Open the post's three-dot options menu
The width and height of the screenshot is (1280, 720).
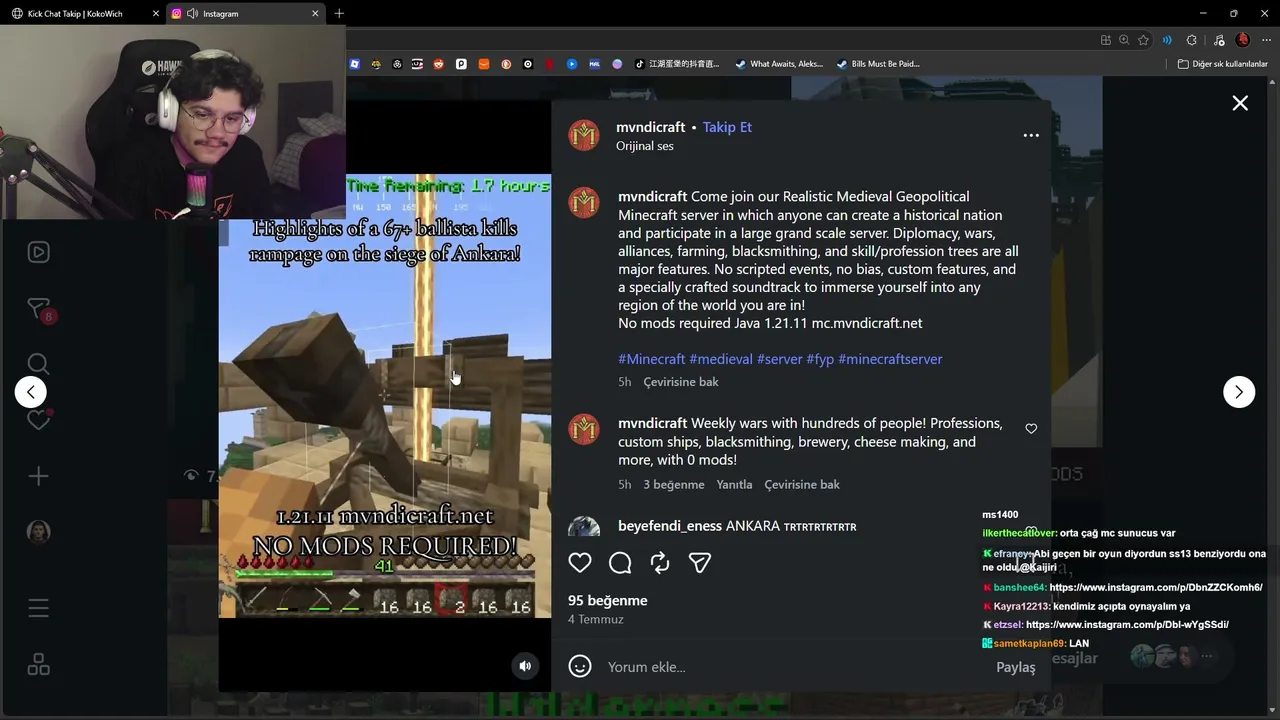tap(1031, 136)
